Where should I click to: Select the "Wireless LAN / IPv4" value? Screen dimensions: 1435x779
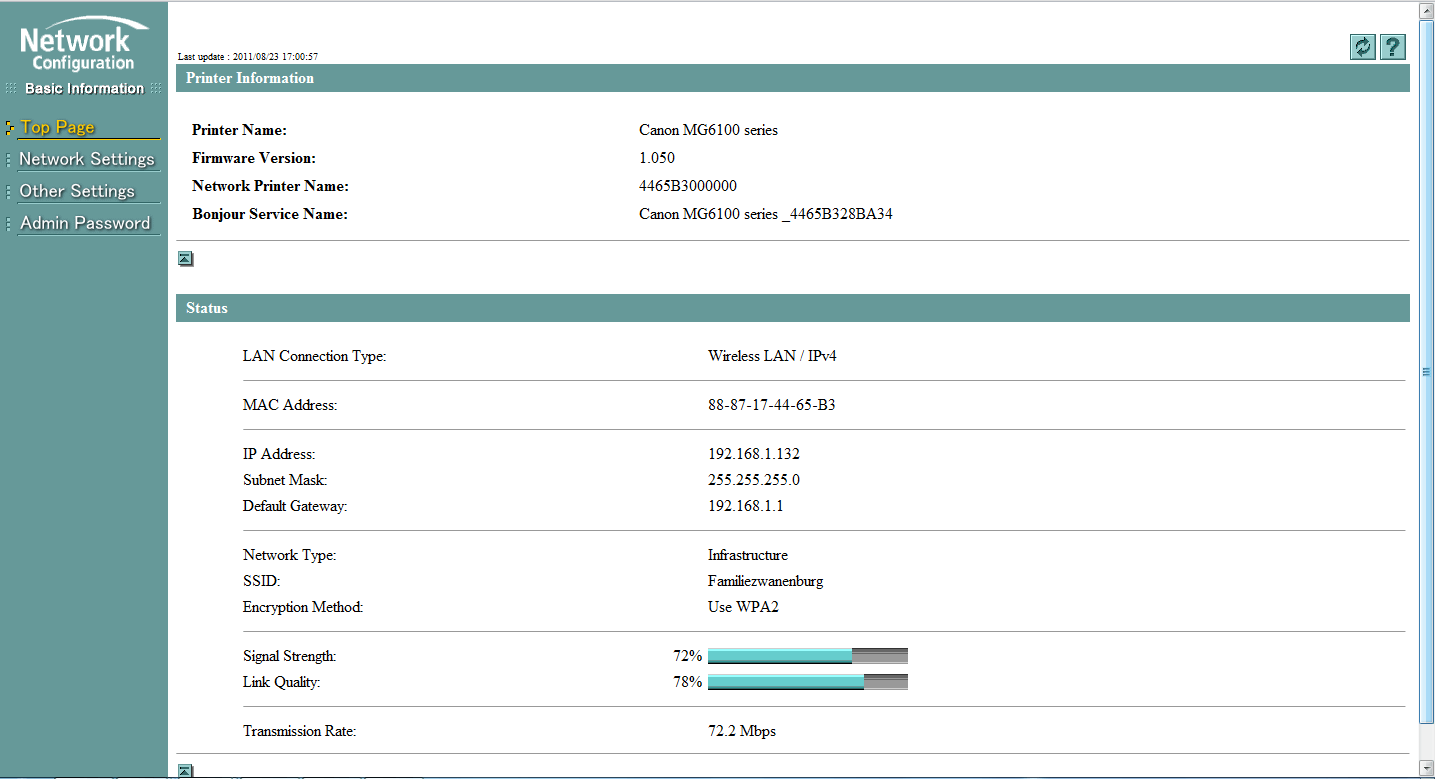(772, 356)
